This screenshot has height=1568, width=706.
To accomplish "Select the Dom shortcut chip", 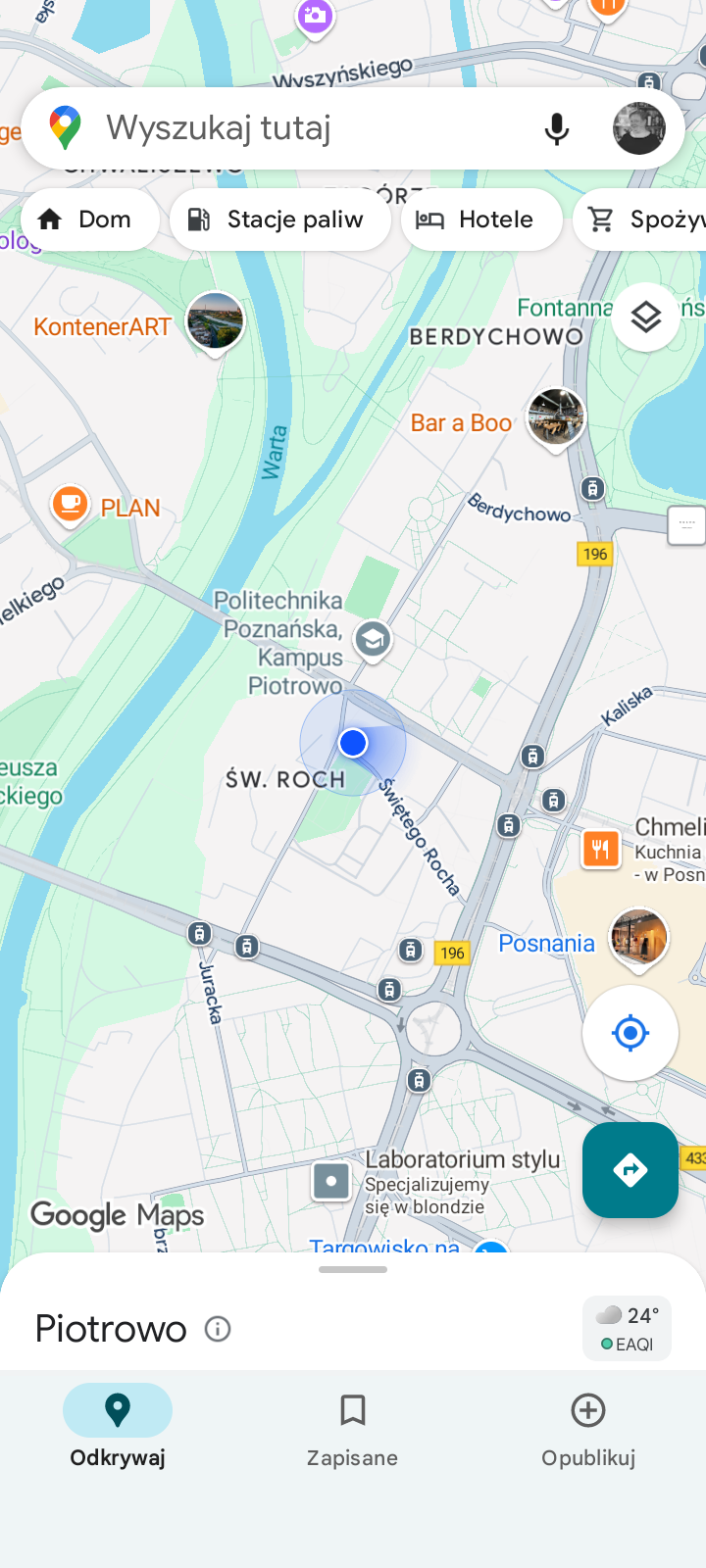I will point(90,220).
